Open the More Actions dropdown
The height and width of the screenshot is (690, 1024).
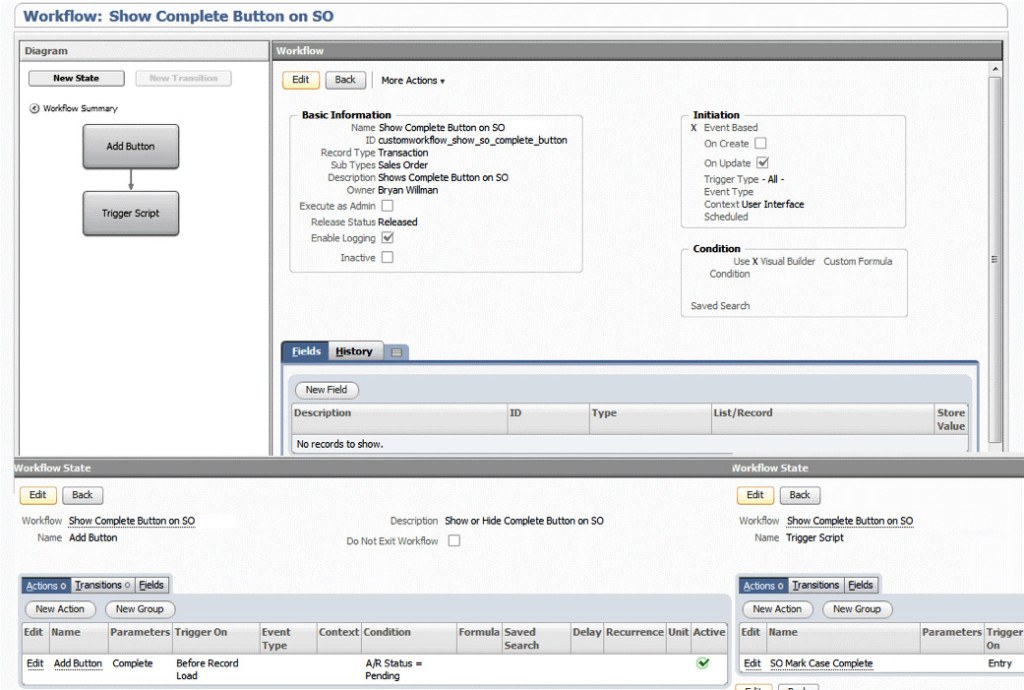point(410,79)
